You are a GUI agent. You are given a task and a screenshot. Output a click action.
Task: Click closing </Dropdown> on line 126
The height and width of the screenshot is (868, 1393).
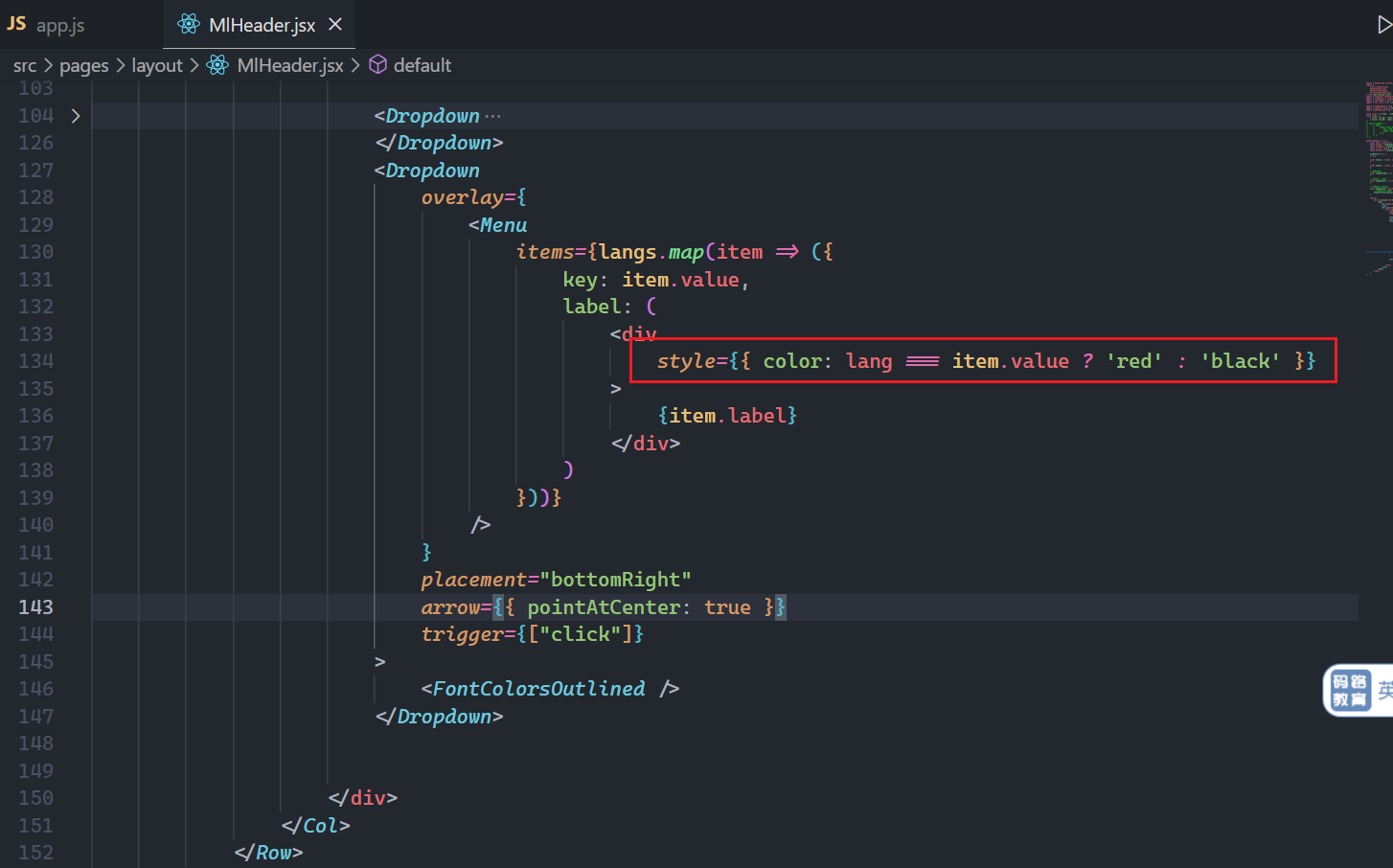[x=439, y=143]
